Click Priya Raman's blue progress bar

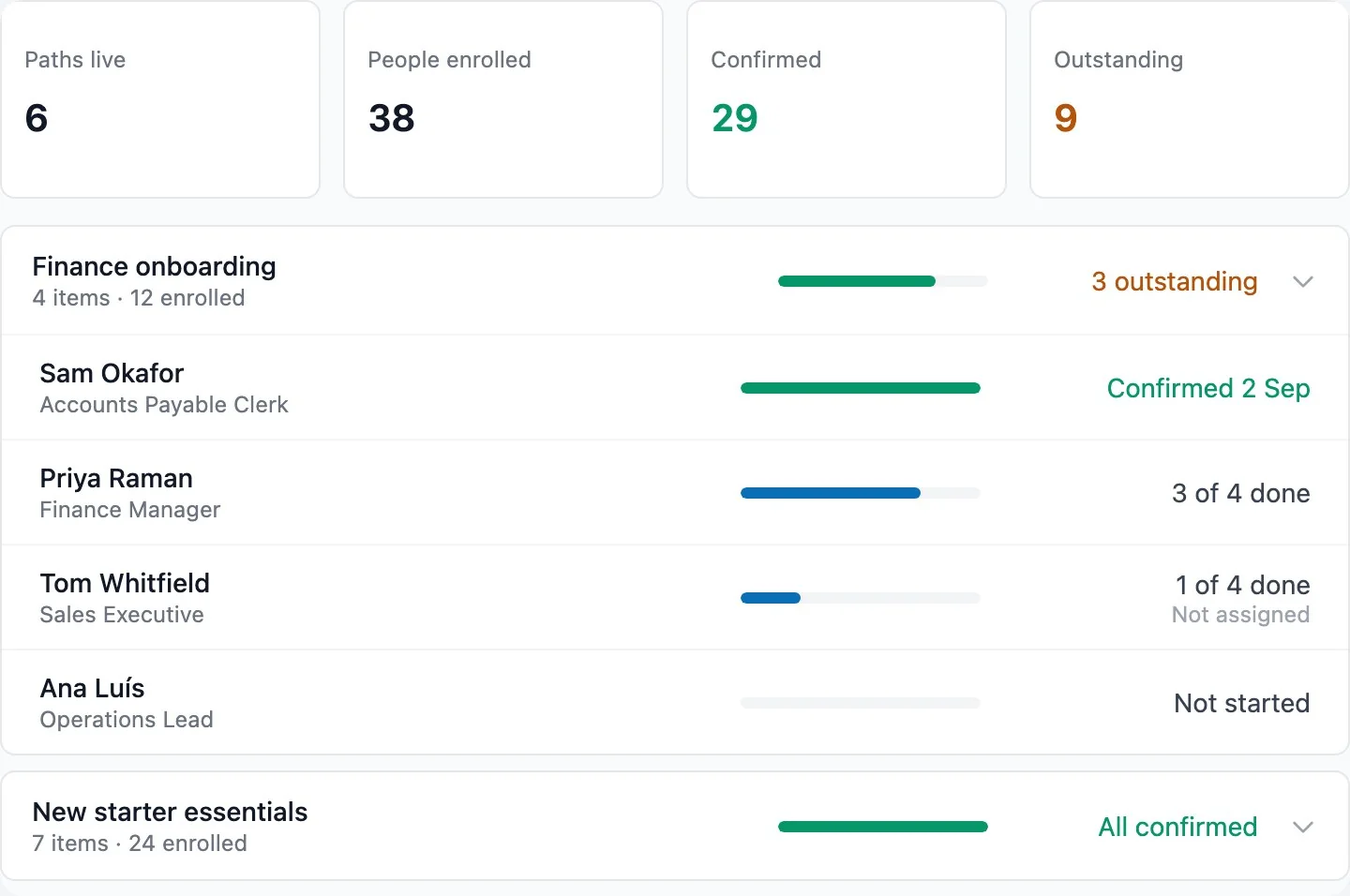coord(861,493)
